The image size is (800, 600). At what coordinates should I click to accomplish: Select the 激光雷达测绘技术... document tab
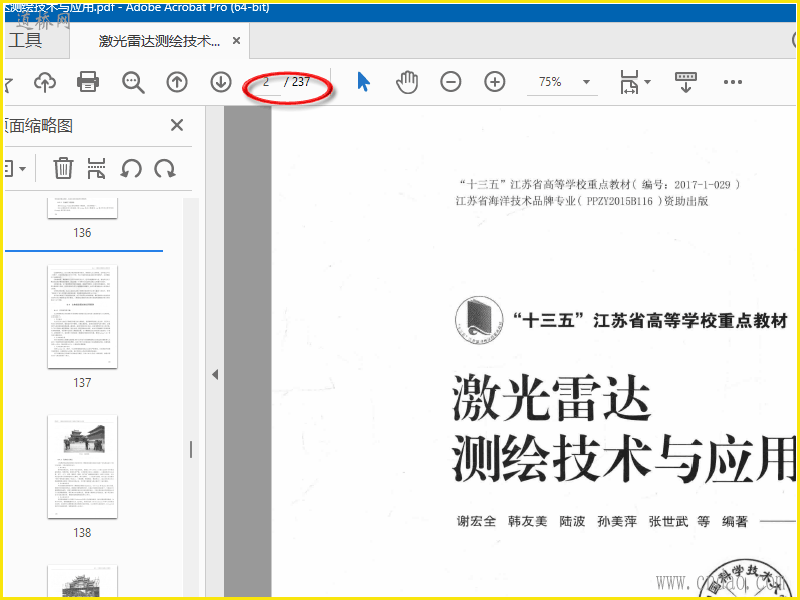tap(159, 41)
